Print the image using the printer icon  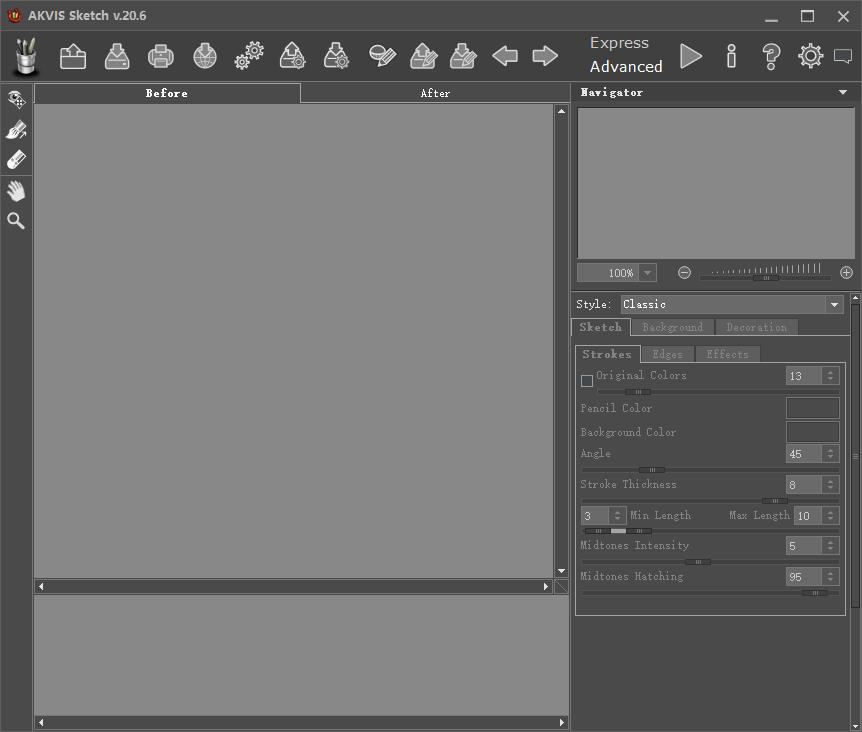(161, 56)
